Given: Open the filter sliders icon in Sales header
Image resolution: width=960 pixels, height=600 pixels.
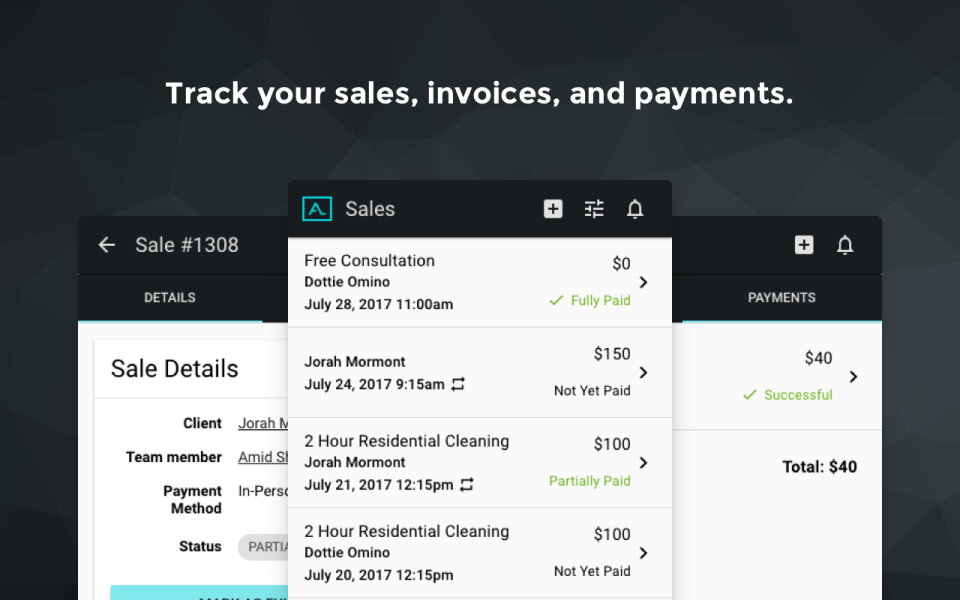Looking at the screenshot, I should tap(594, 209).
